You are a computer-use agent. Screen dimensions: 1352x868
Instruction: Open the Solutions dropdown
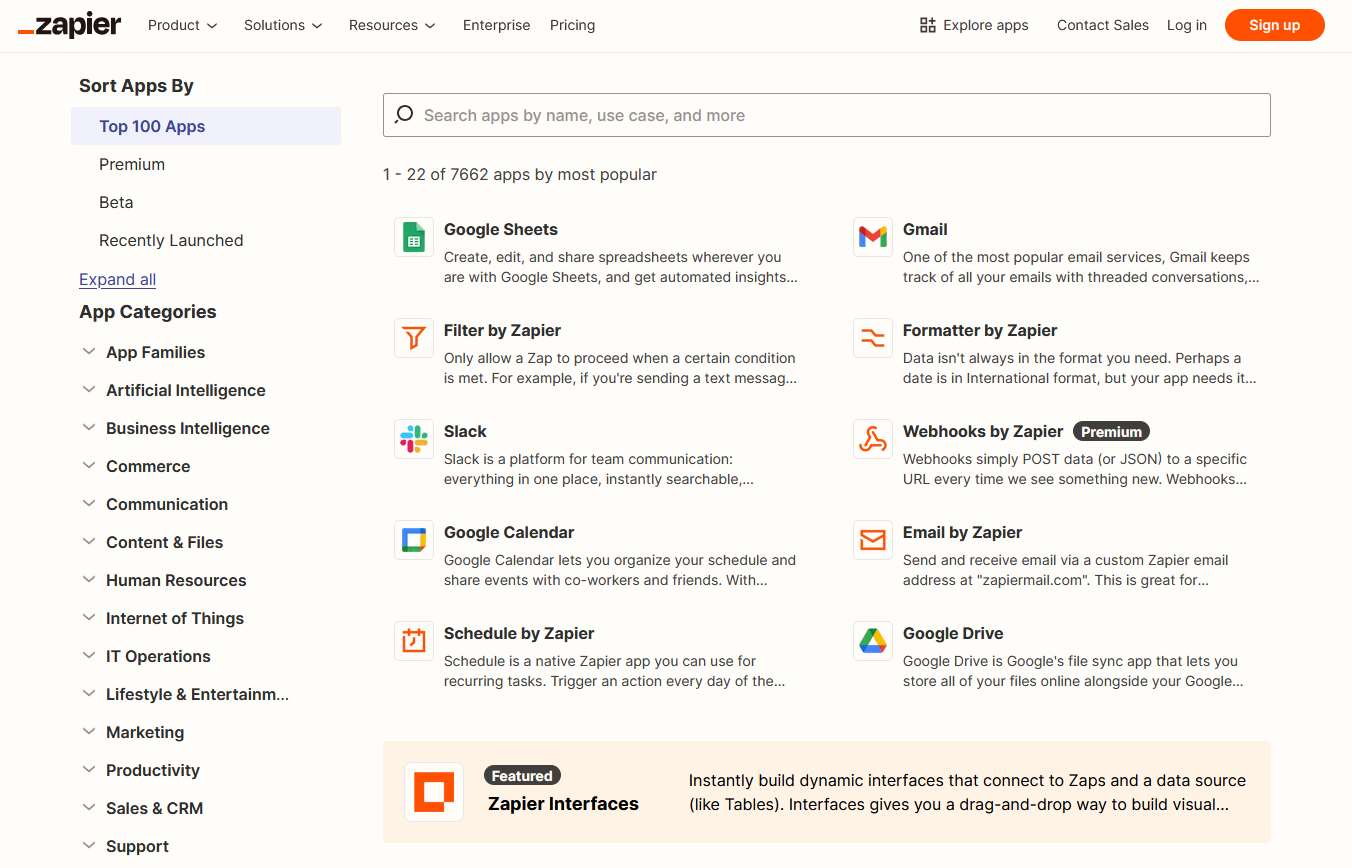(x=282, y=25)
